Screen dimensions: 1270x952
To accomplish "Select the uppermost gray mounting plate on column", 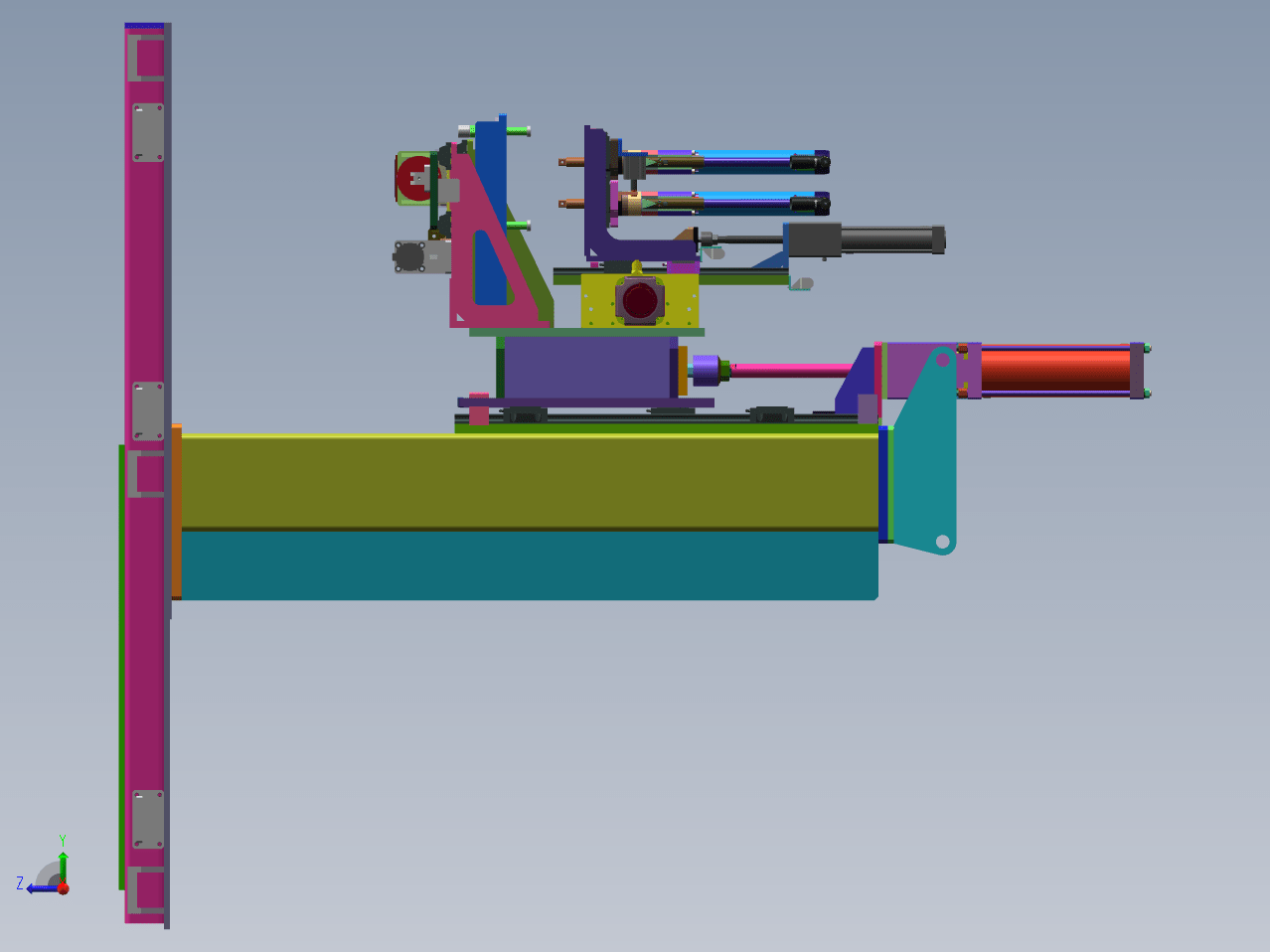I will tap(148, 132).
